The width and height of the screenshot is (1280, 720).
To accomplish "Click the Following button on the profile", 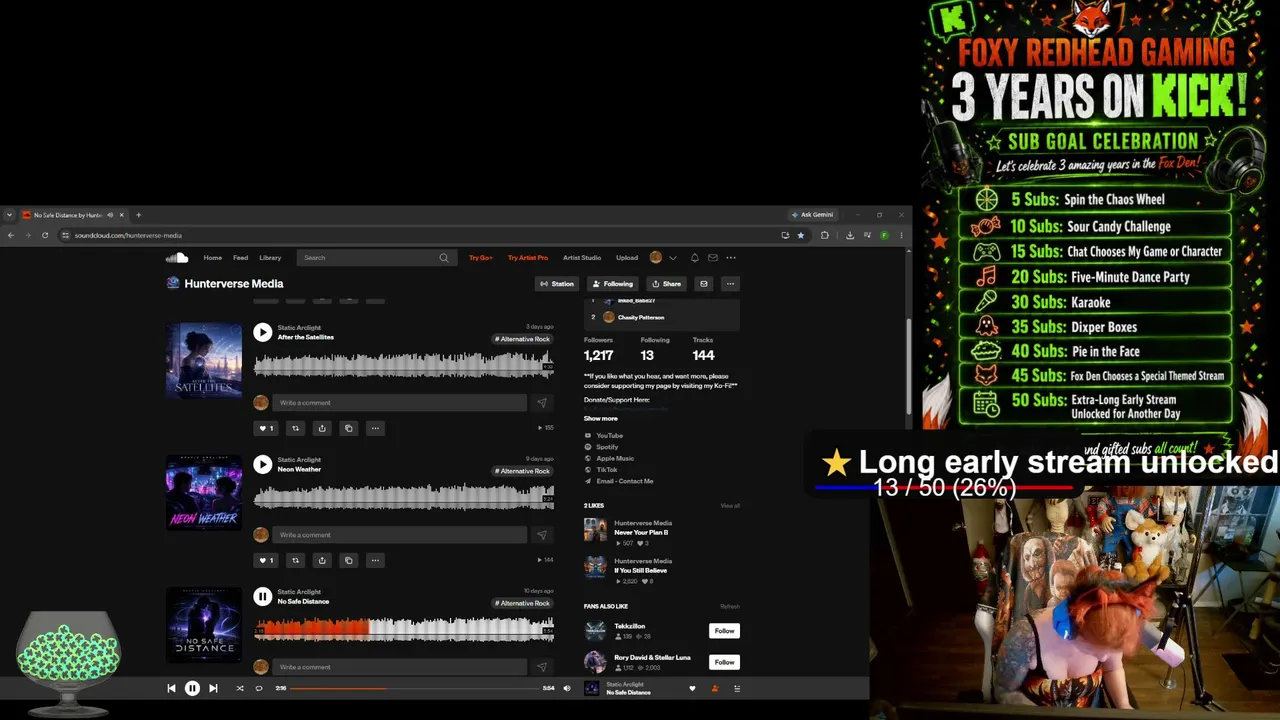I will click(x=612, y=284).
